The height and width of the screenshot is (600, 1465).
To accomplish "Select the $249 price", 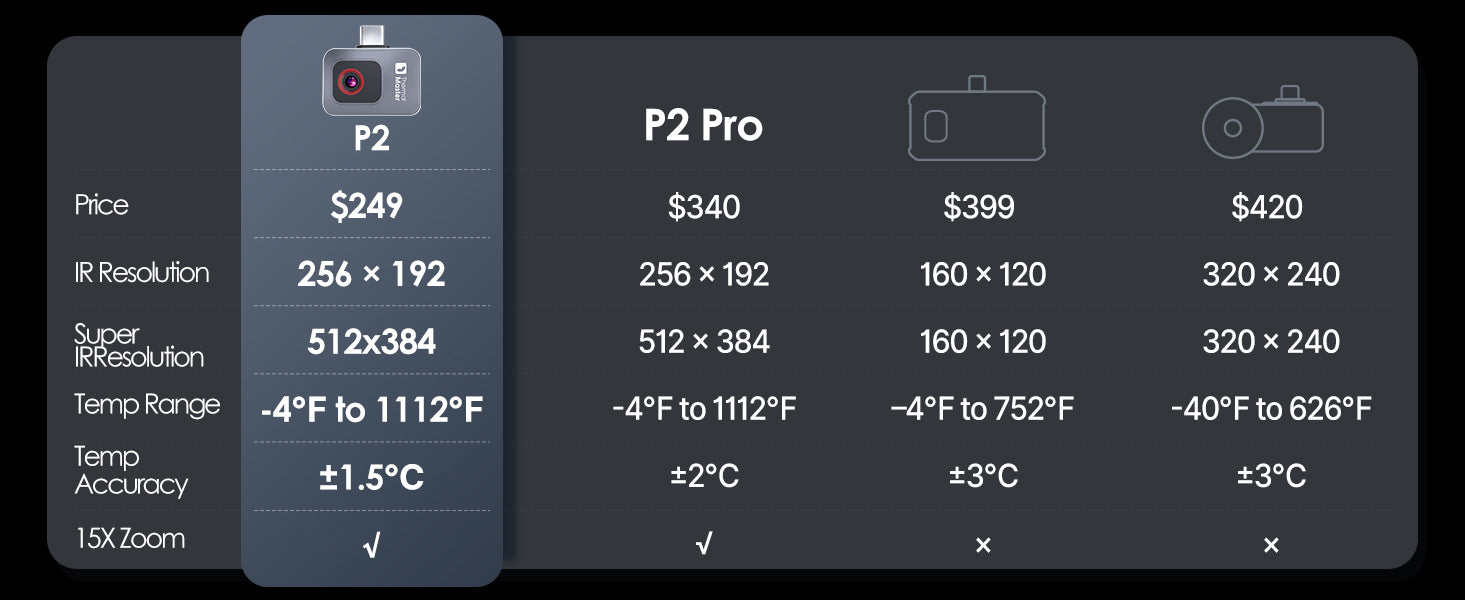I will tap(367, 205).
